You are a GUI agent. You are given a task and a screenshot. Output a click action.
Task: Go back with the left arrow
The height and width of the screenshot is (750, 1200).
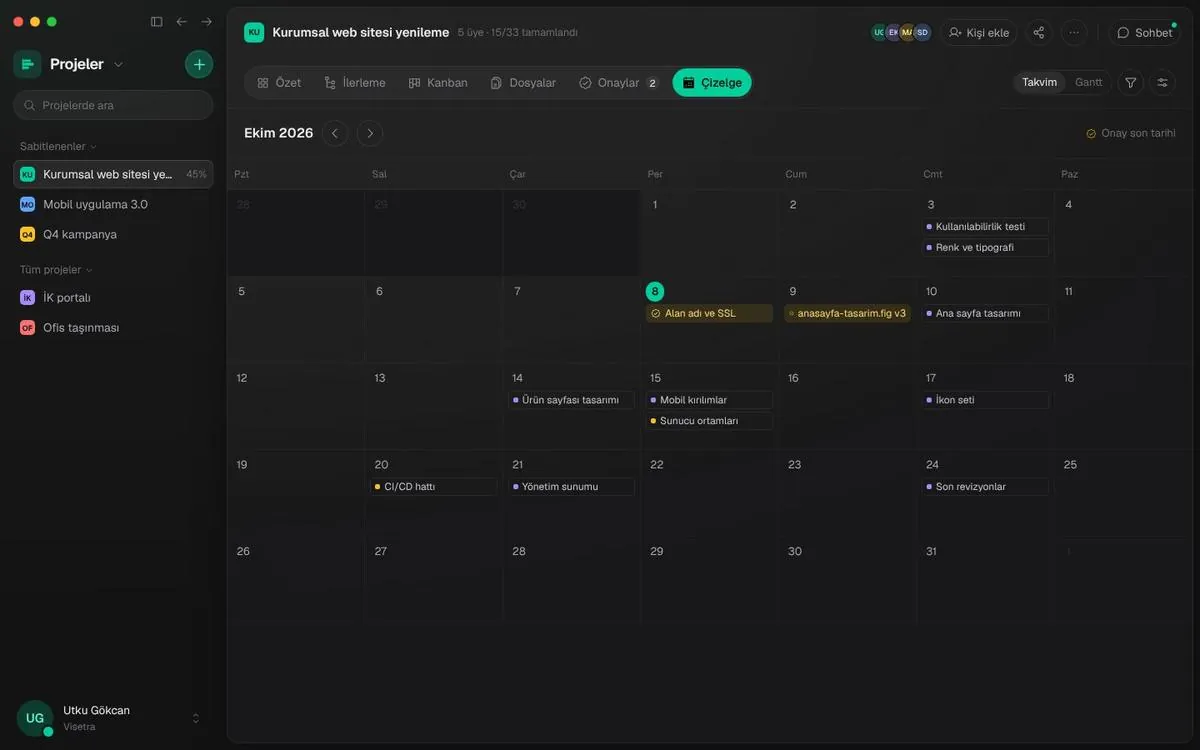point(181,21)
